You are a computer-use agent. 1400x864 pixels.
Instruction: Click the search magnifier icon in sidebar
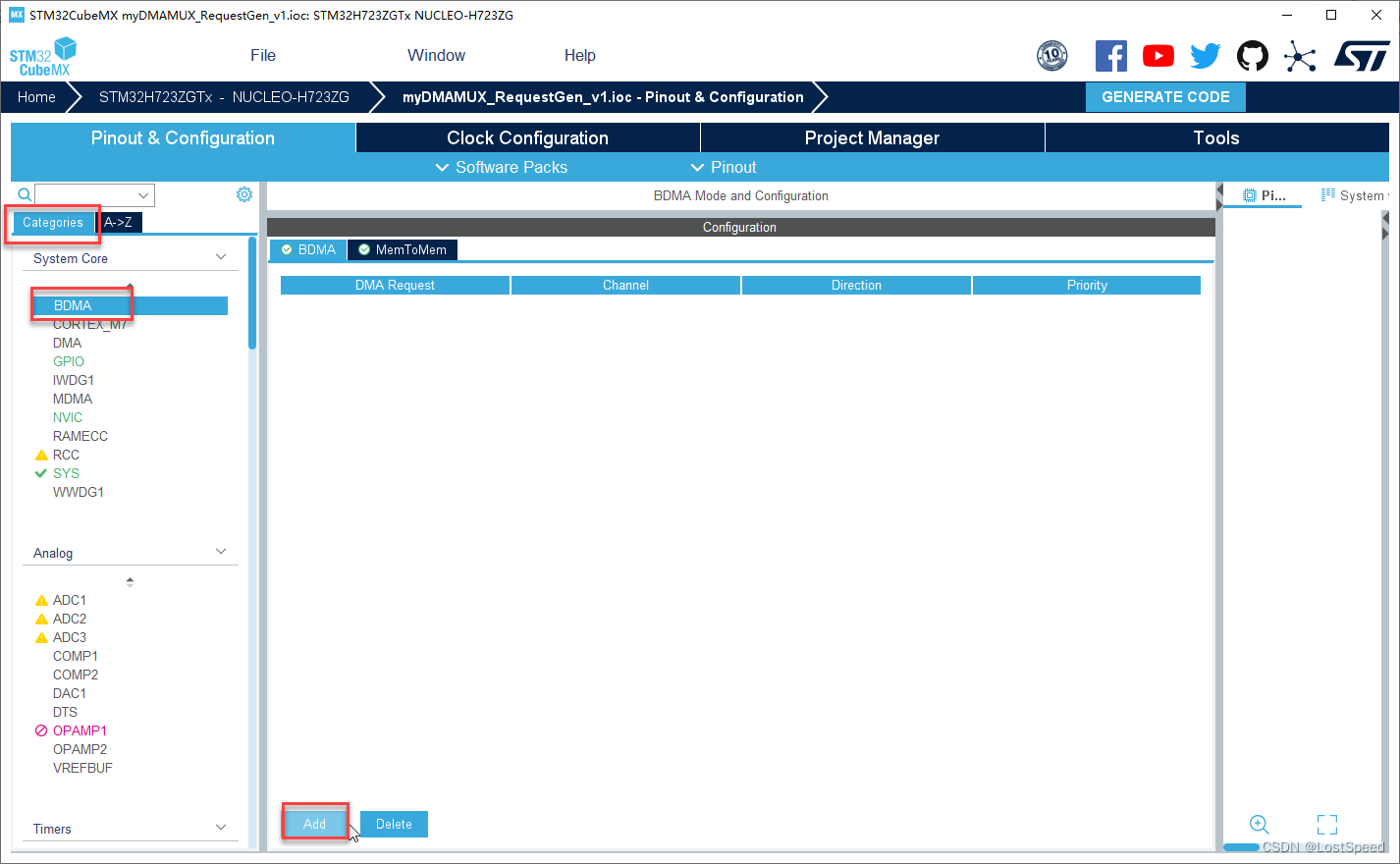[25, 195]
